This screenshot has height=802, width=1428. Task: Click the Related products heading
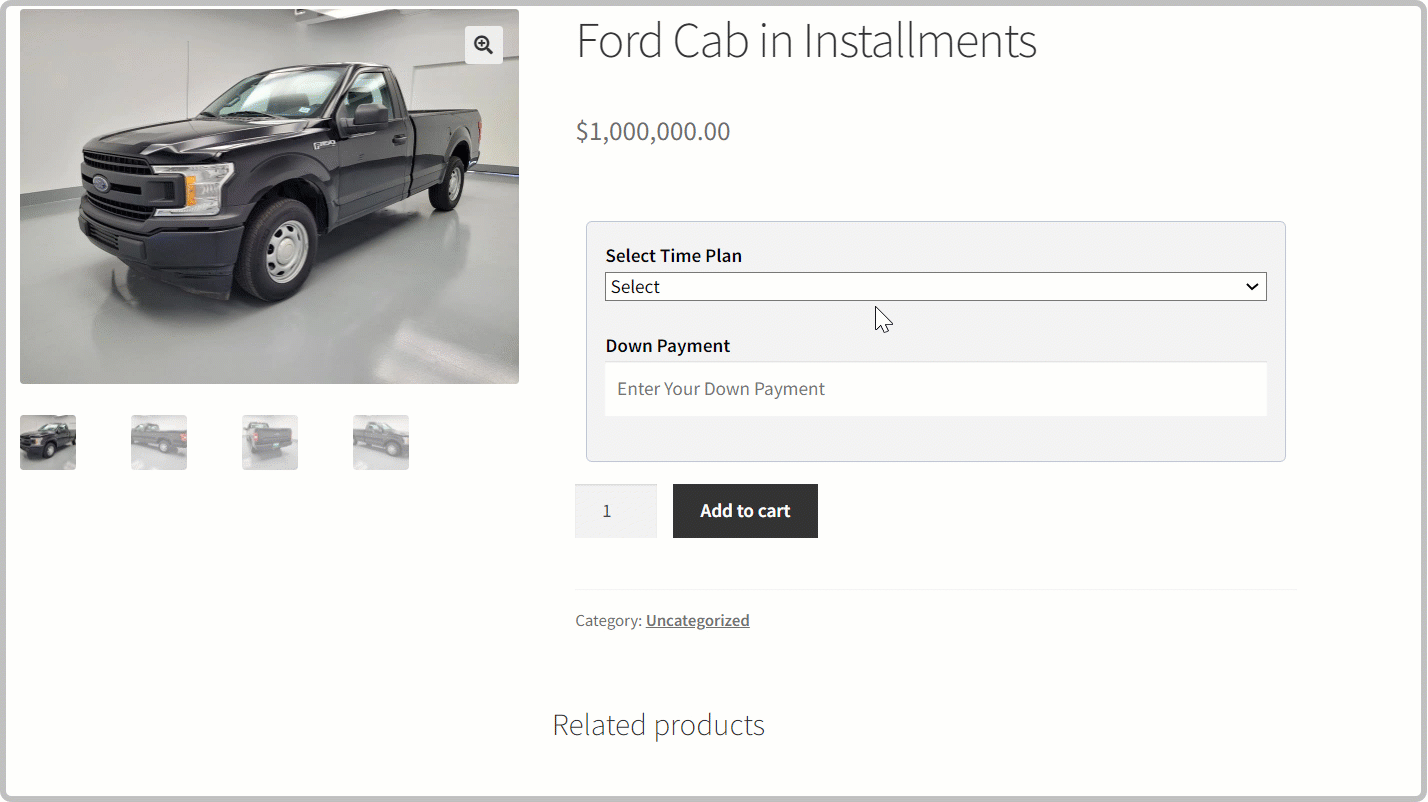[x=658, y=725]
